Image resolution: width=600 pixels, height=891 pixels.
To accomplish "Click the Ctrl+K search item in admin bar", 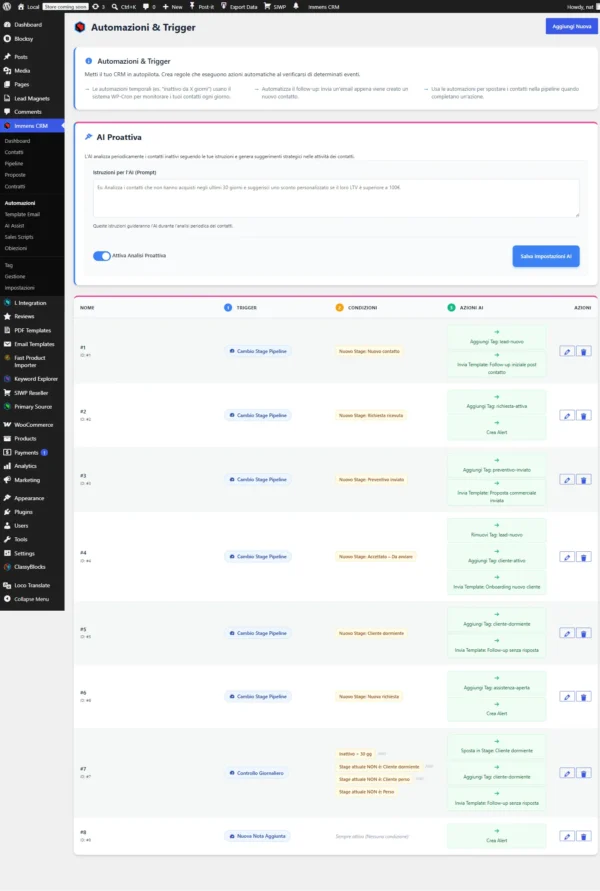I will tap(124, 7).
